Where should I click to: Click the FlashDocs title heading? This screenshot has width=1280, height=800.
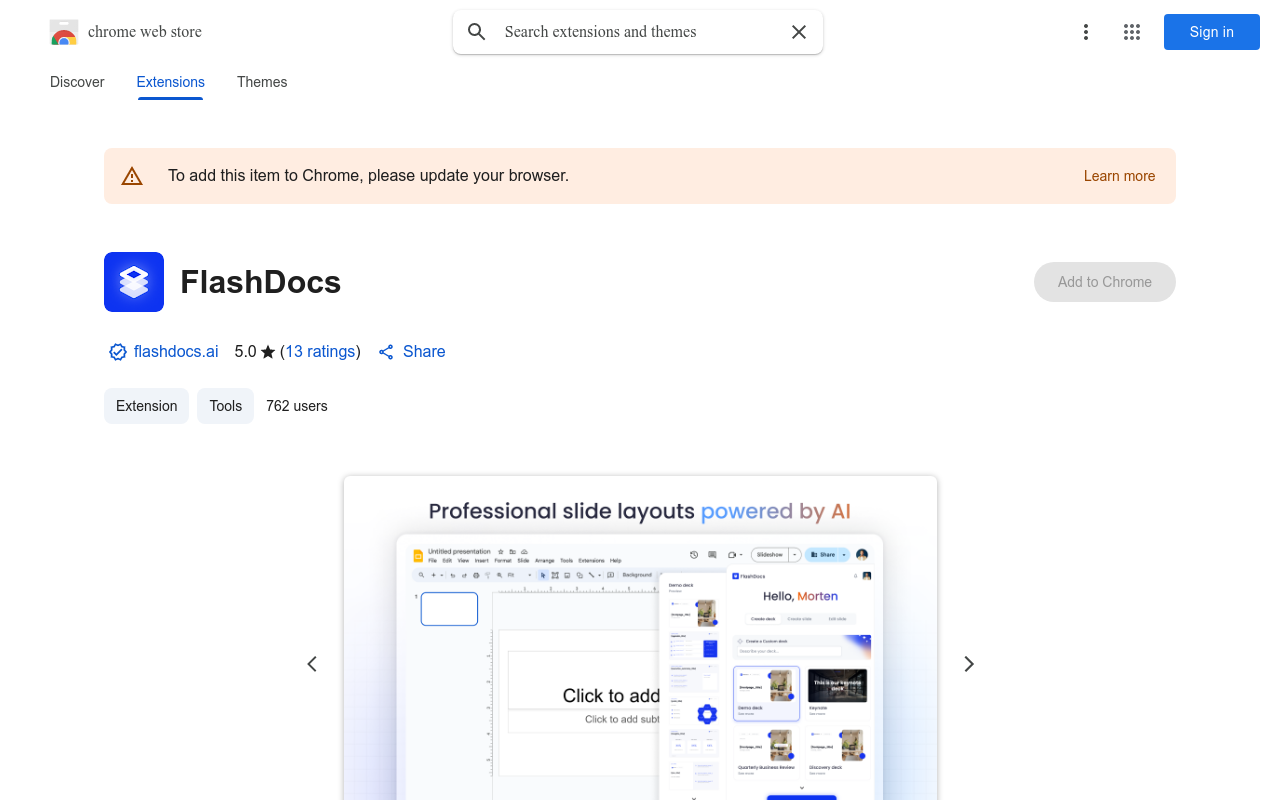point(261,282)
